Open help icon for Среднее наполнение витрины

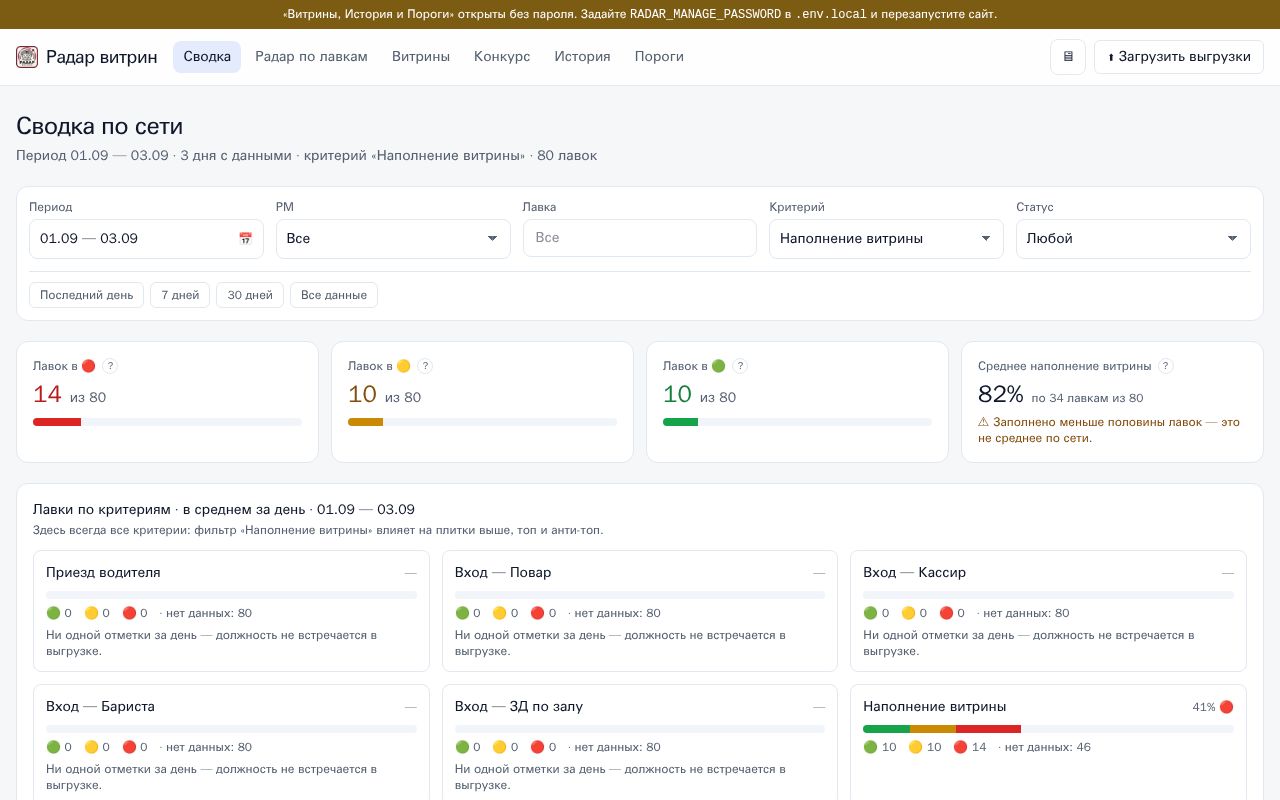click(x=1166, y=366)
